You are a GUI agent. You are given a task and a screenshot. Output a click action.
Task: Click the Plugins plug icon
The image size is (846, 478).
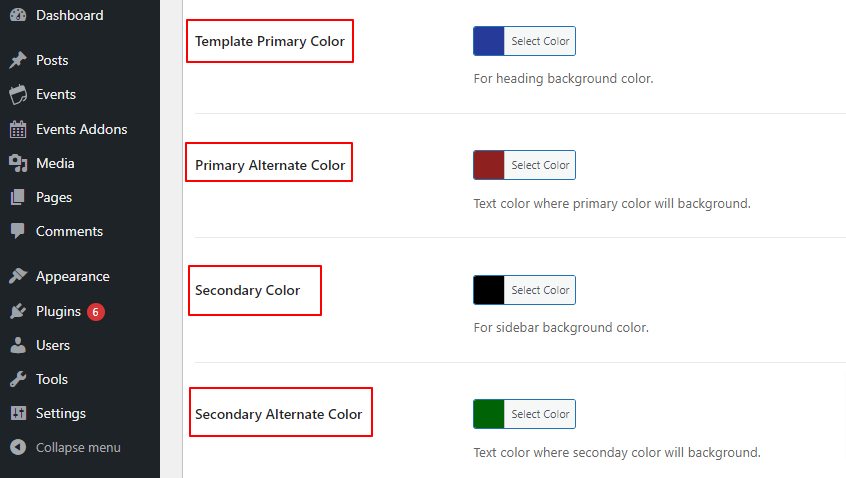click(17, 311)
